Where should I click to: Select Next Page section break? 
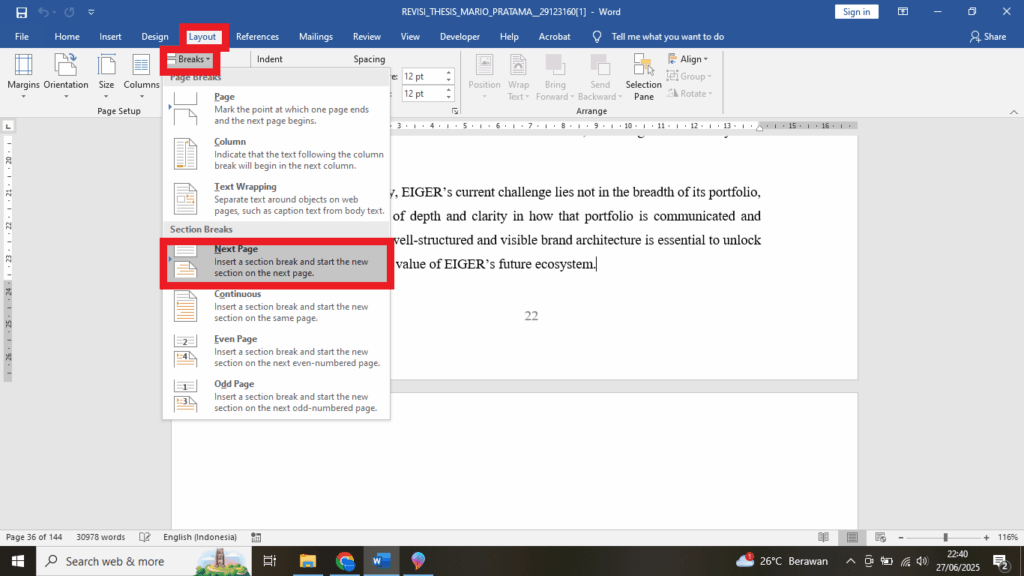[x=277, y=261]
